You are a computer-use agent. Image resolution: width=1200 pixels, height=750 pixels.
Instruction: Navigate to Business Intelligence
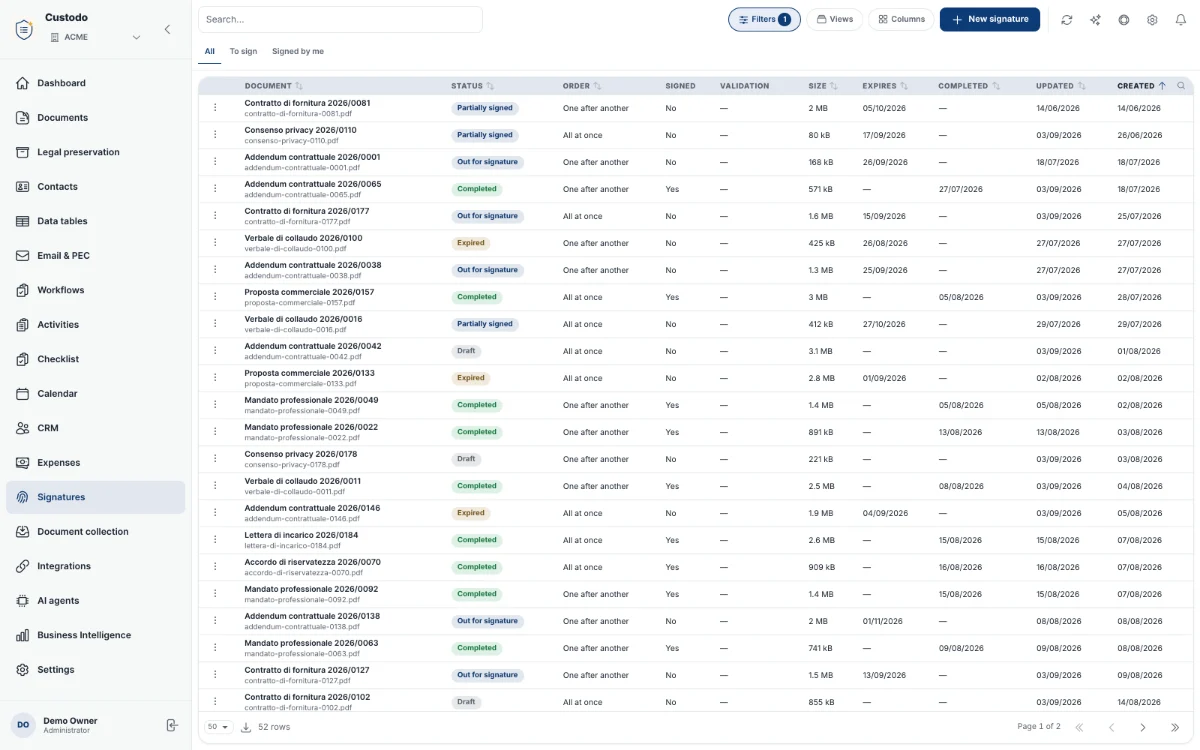pyautogui.click(x=96, y=635)
